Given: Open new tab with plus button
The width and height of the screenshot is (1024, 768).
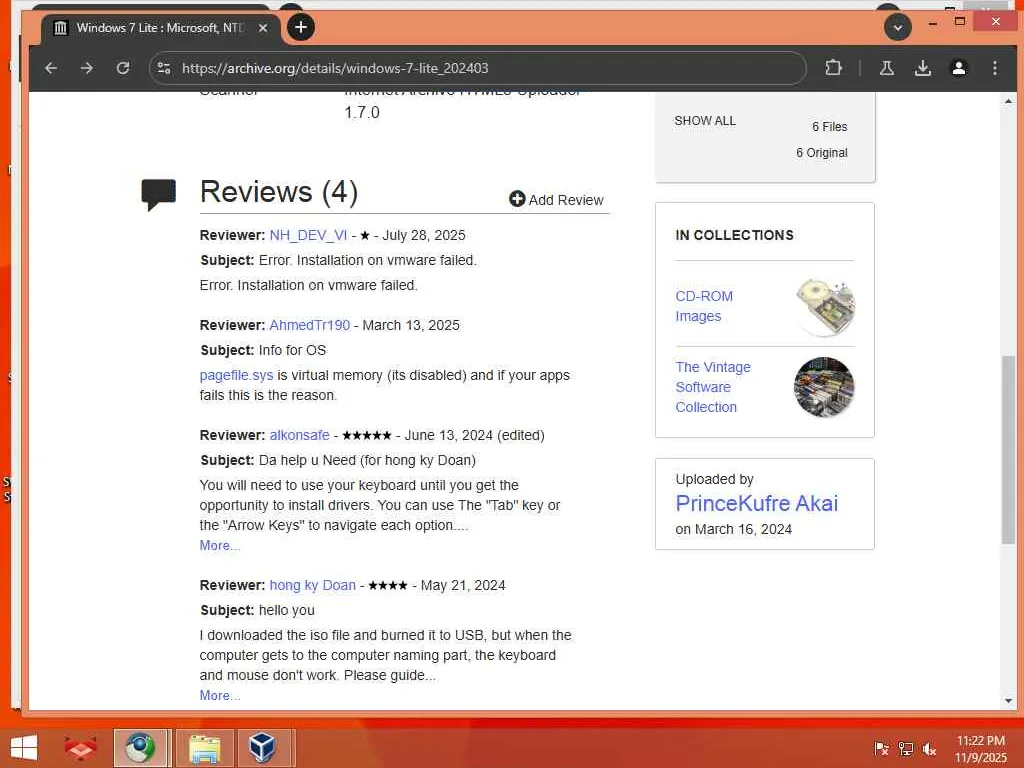Looking at the screenshot, I should tap(300, 27).
